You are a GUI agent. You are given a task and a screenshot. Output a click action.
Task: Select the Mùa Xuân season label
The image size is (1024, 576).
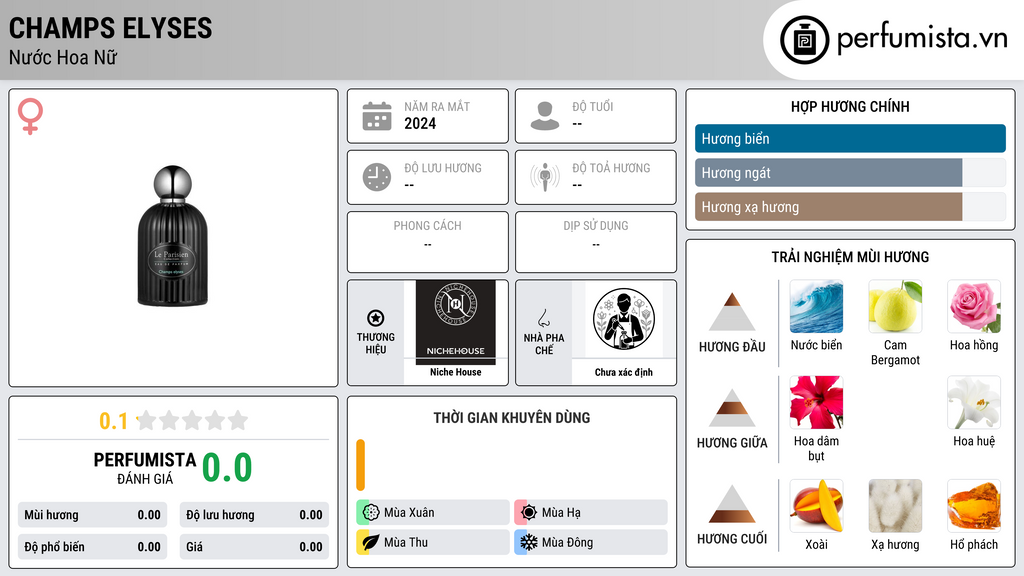tap(409, 513)
